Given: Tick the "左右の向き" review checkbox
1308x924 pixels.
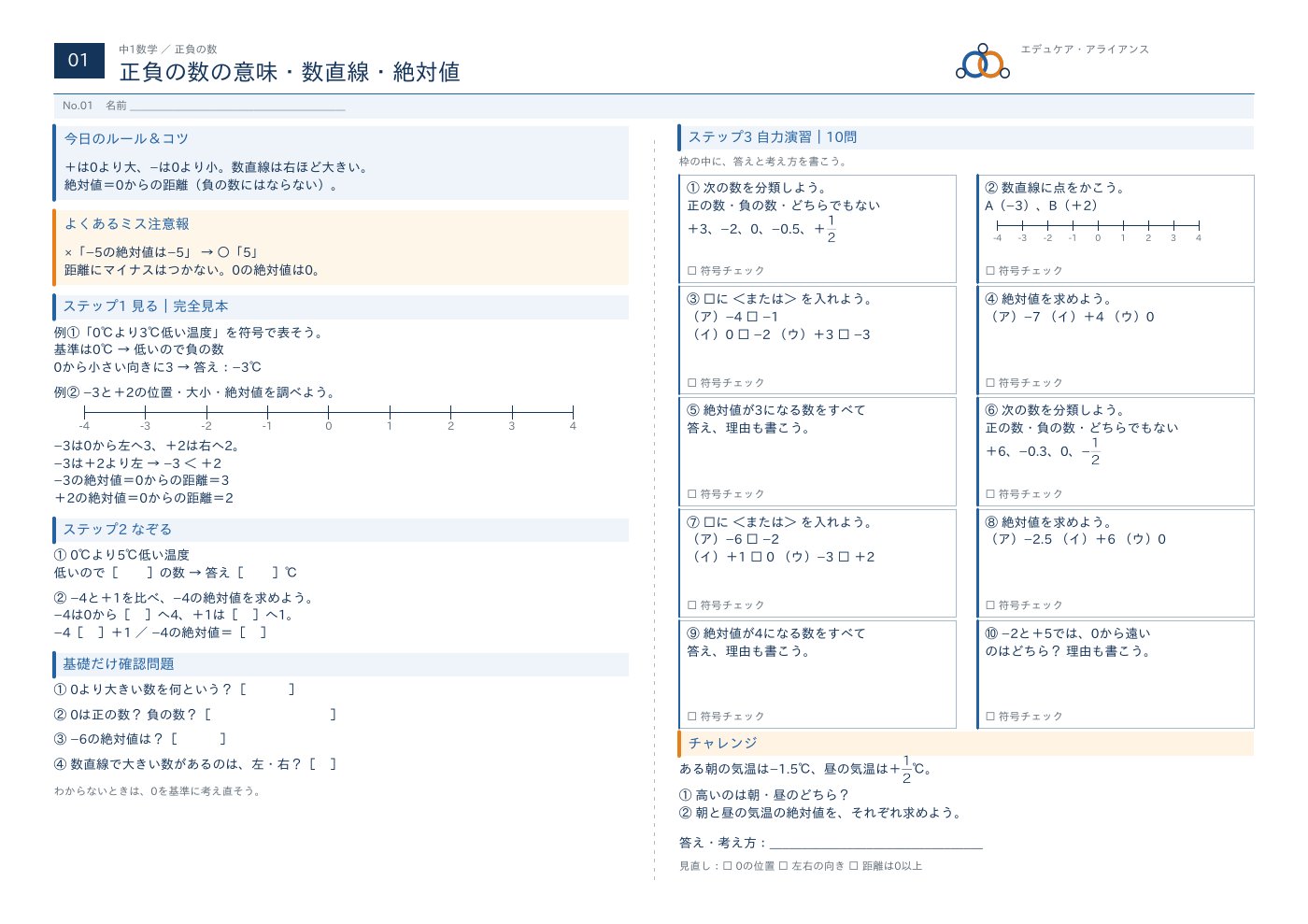Looking at the screenshot, I should click(784, 866).
